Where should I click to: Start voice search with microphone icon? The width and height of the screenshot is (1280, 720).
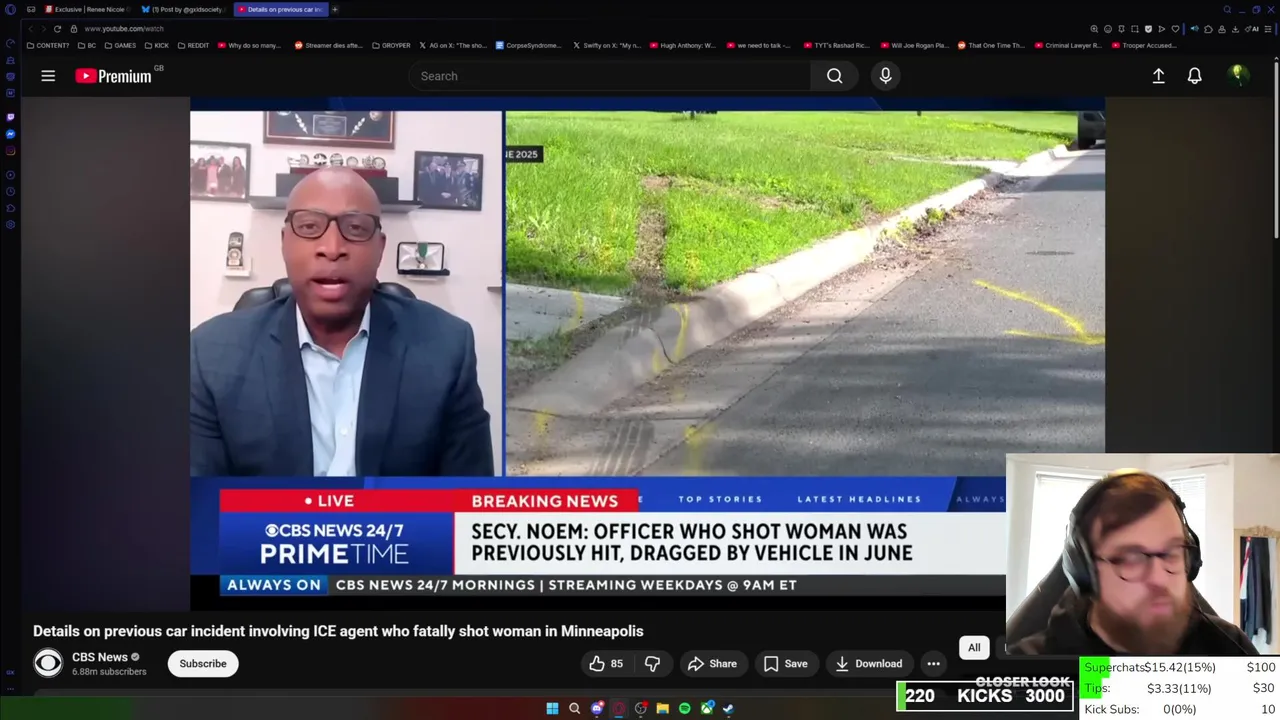pyautogui.click(x=885, y=76)
